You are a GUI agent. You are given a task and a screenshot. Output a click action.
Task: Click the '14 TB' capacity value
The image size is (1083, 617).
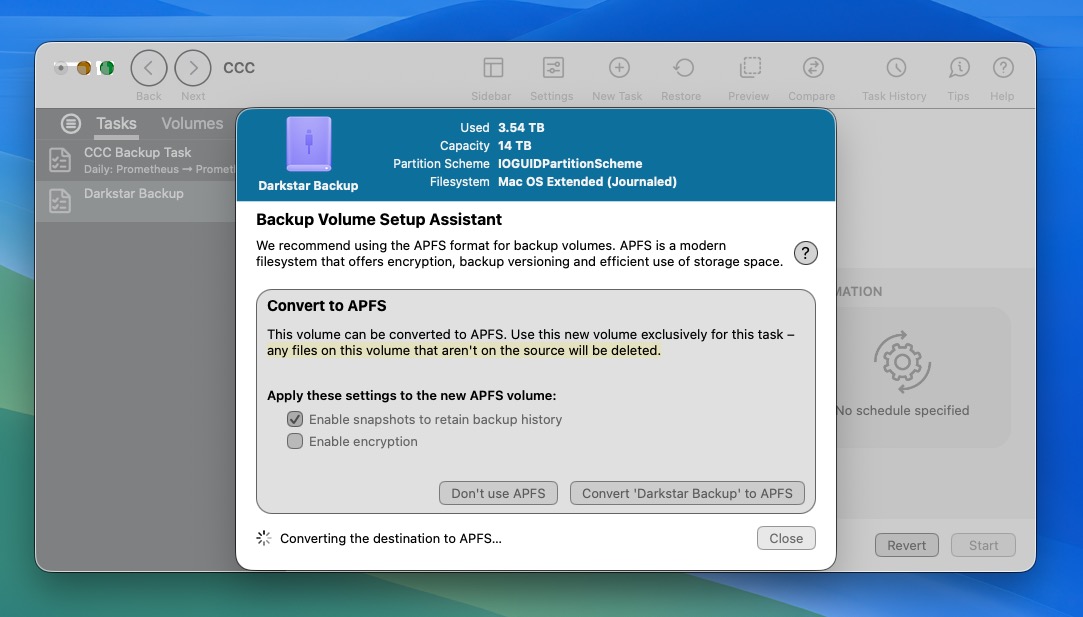tap(515, 146)
